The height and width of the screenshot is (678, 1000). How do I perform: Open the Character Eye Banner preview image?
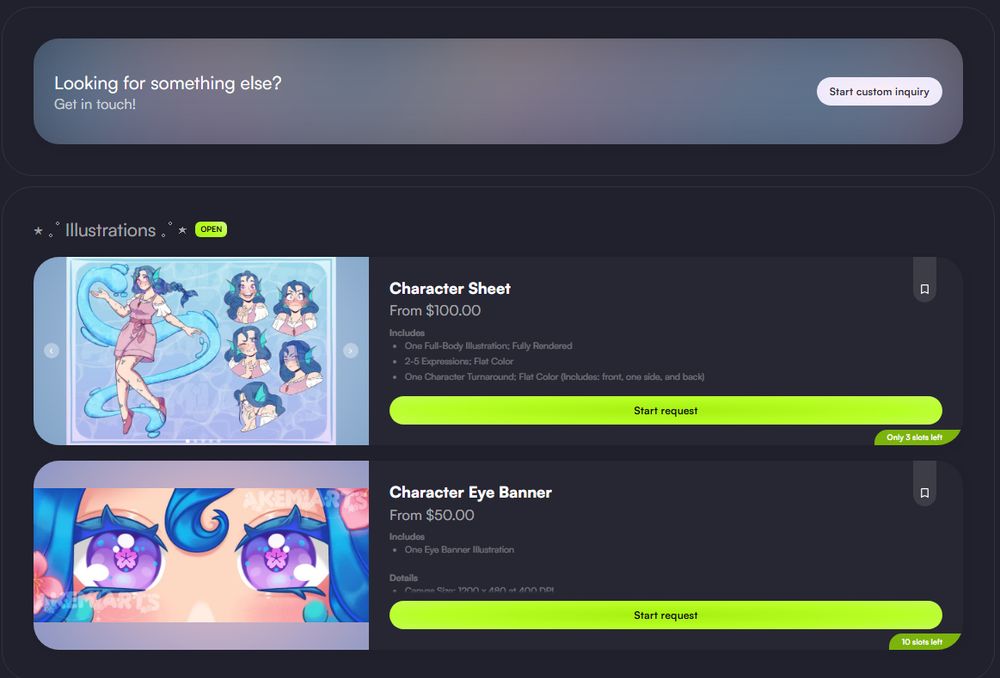(x=201, y=555)
